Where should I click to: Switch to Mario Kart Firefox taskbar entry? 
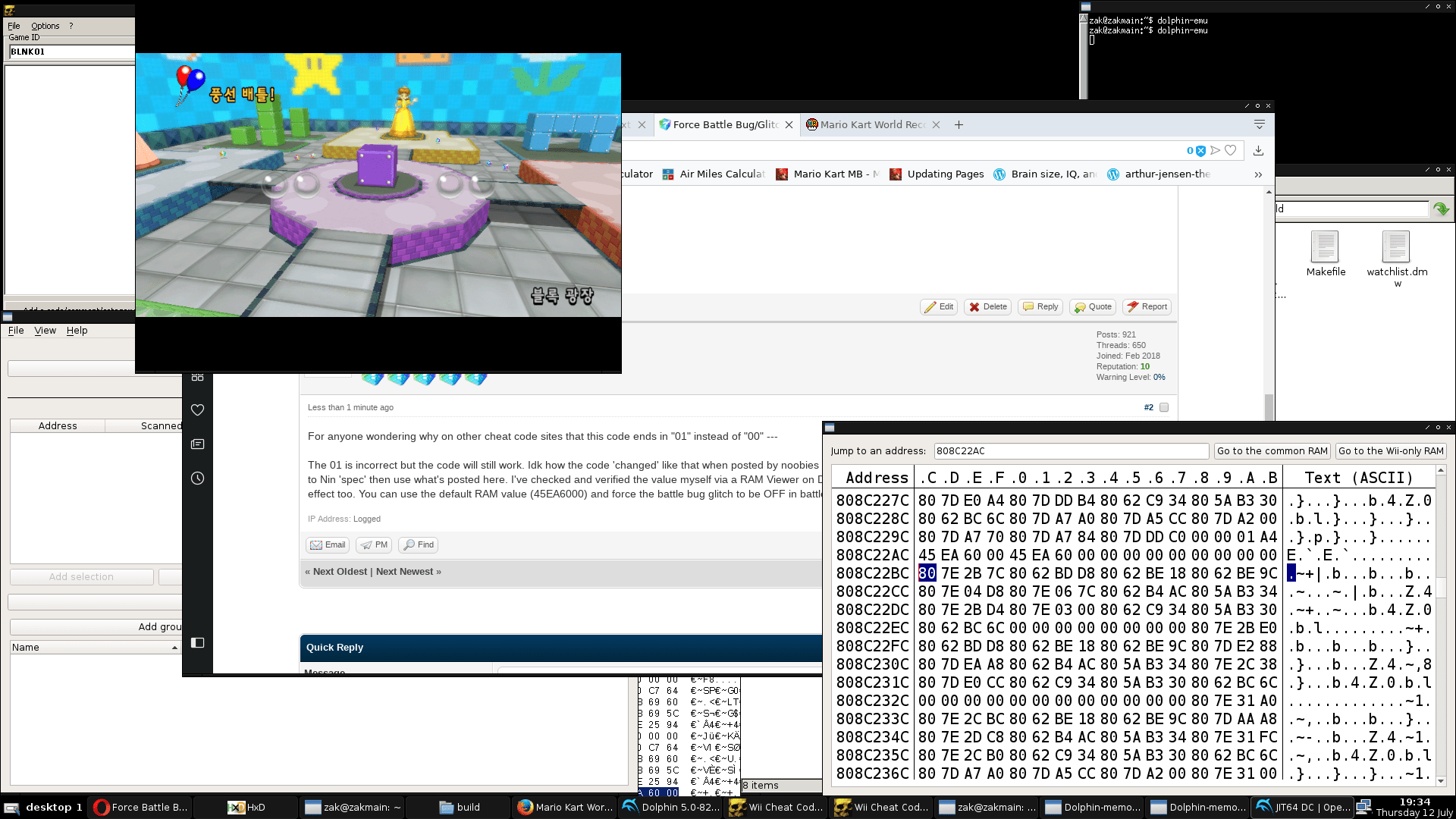click(x=565, y=808)
